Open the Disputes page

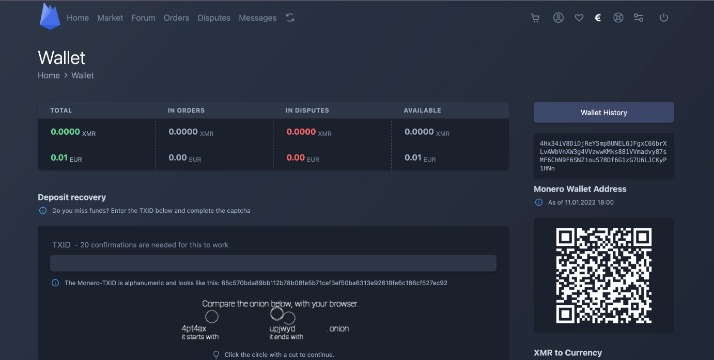[x=214, y=18]
